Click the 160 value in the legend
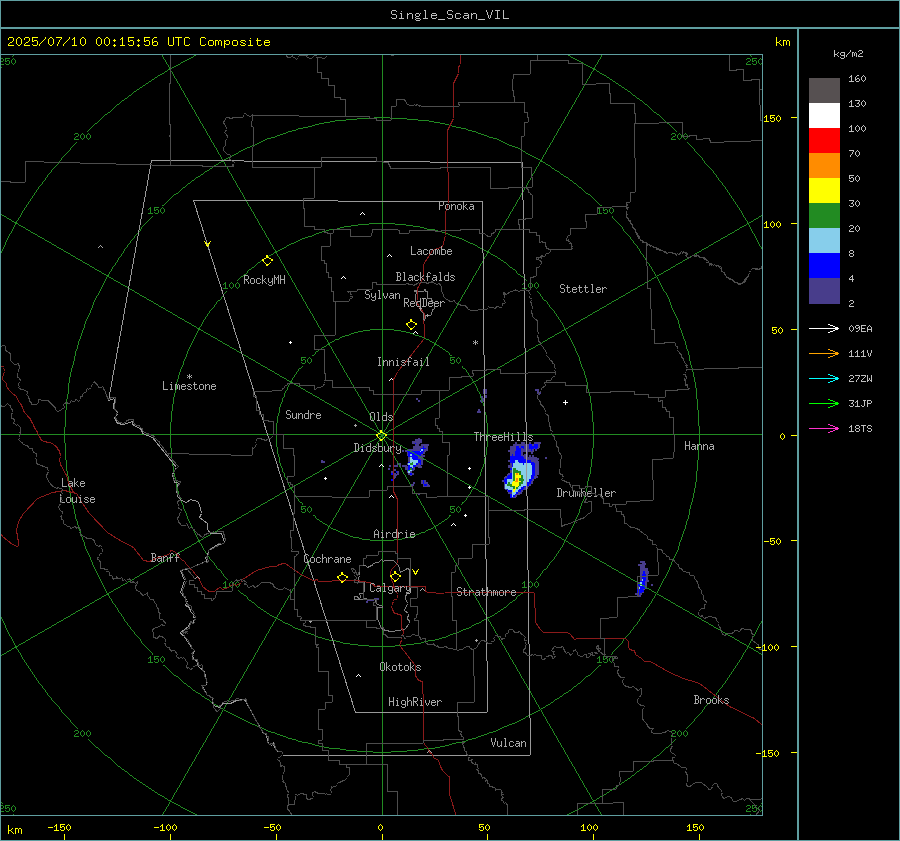The image size is (900, 841). pos(857,79)
